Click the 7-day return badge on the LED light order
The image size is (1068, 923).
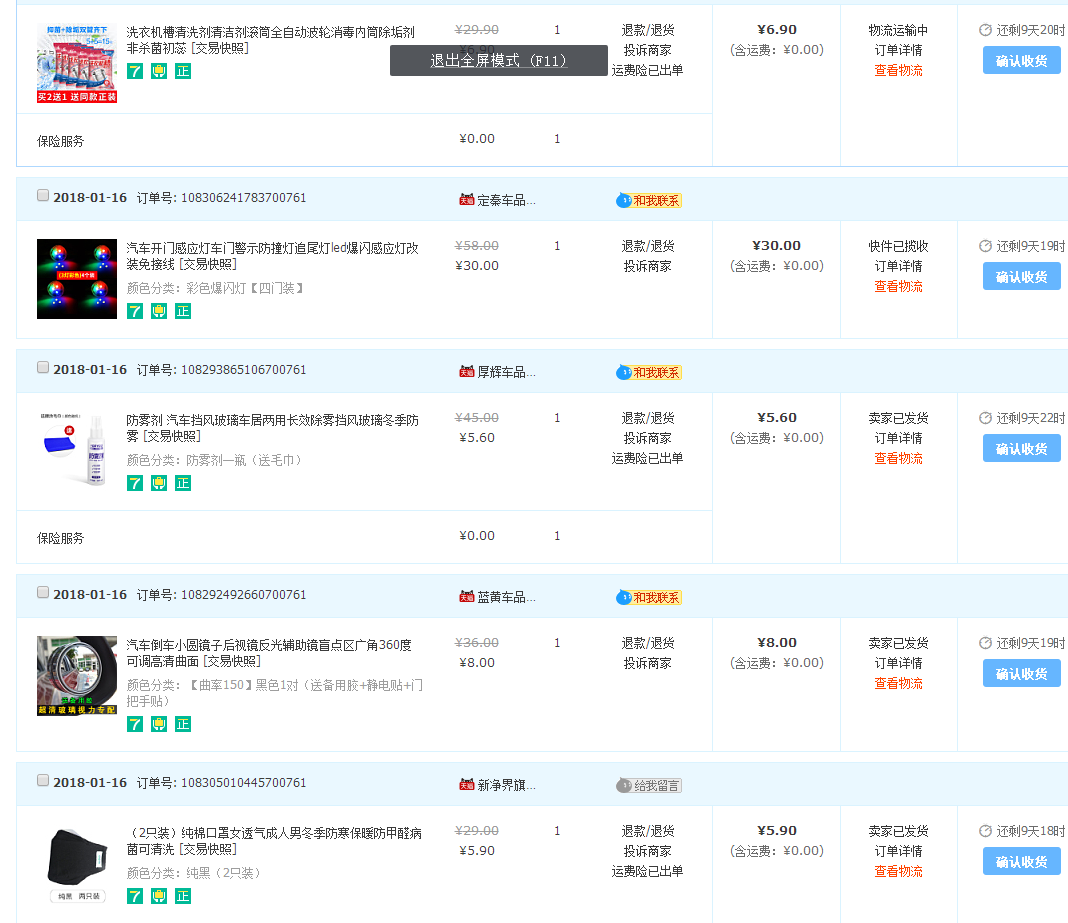point(134,311)
